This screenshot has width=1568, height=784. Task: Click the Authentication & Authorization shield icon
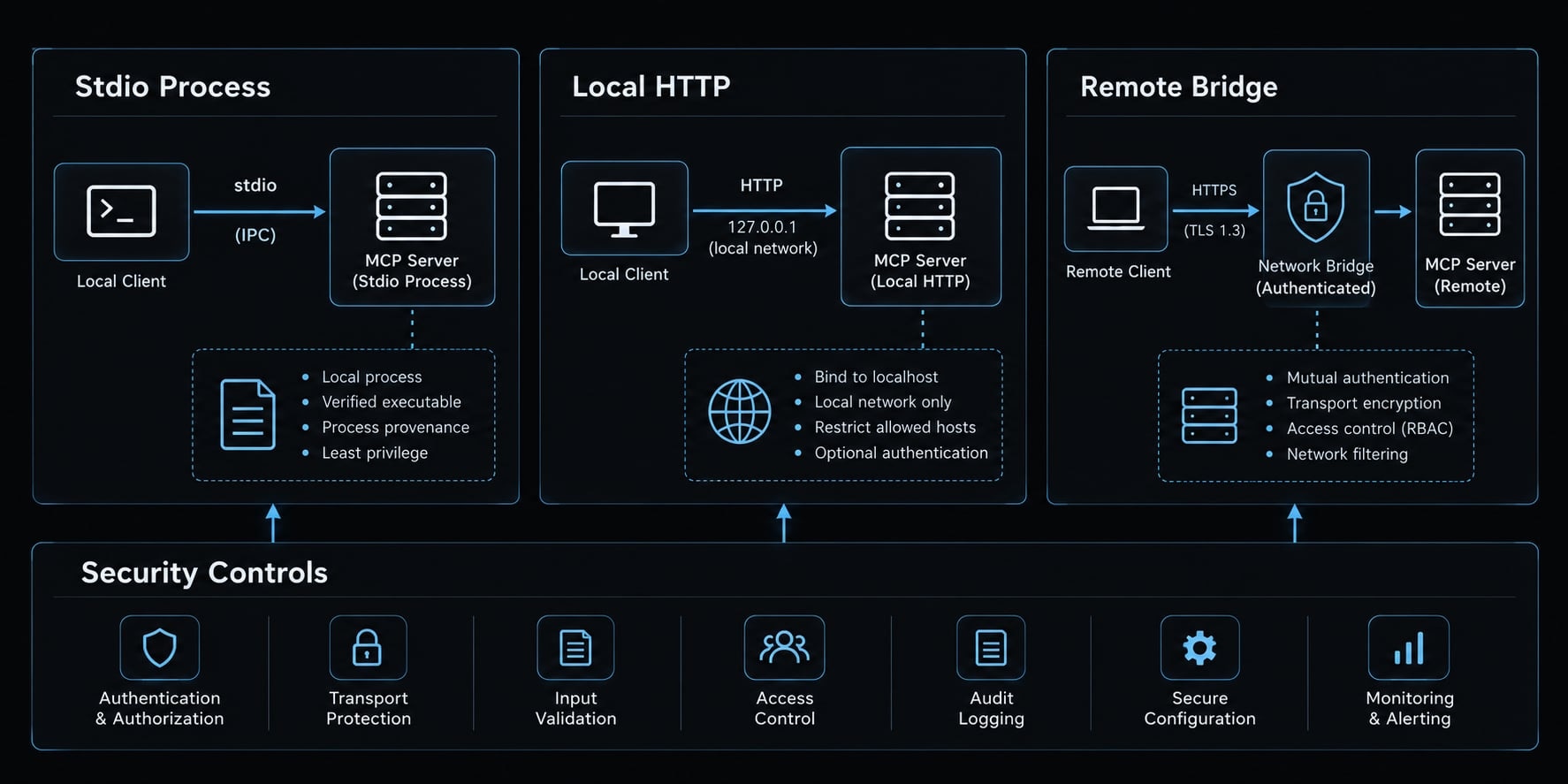(x=160, y=648)
